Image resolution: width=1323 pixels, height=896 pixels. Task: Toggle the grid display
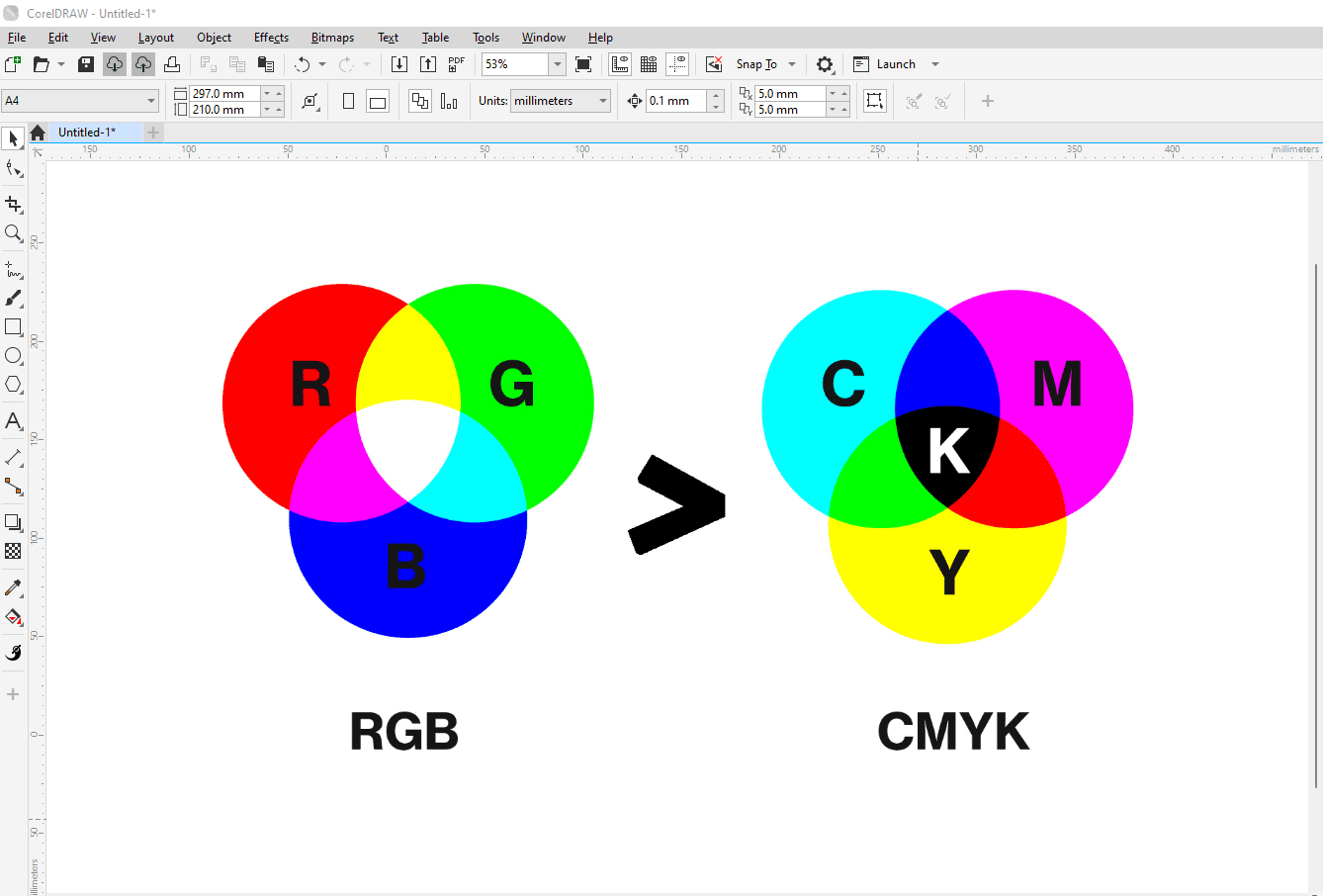(x=649, y=63)
